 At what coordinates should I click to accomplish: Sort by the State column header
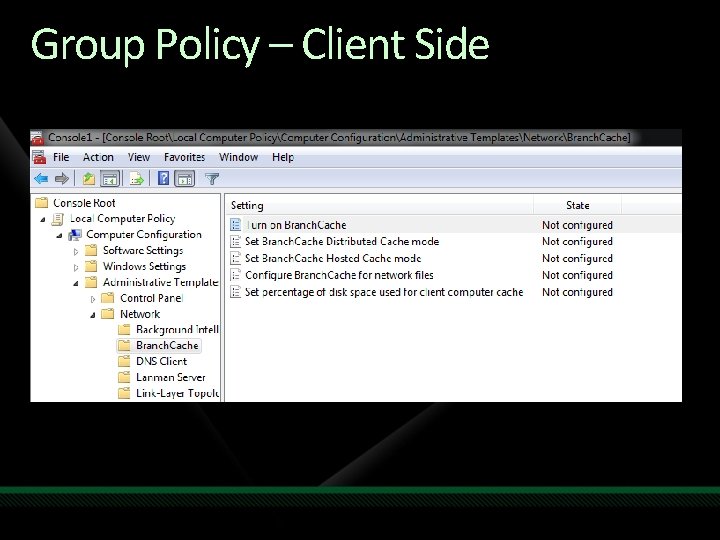(578, 205)
